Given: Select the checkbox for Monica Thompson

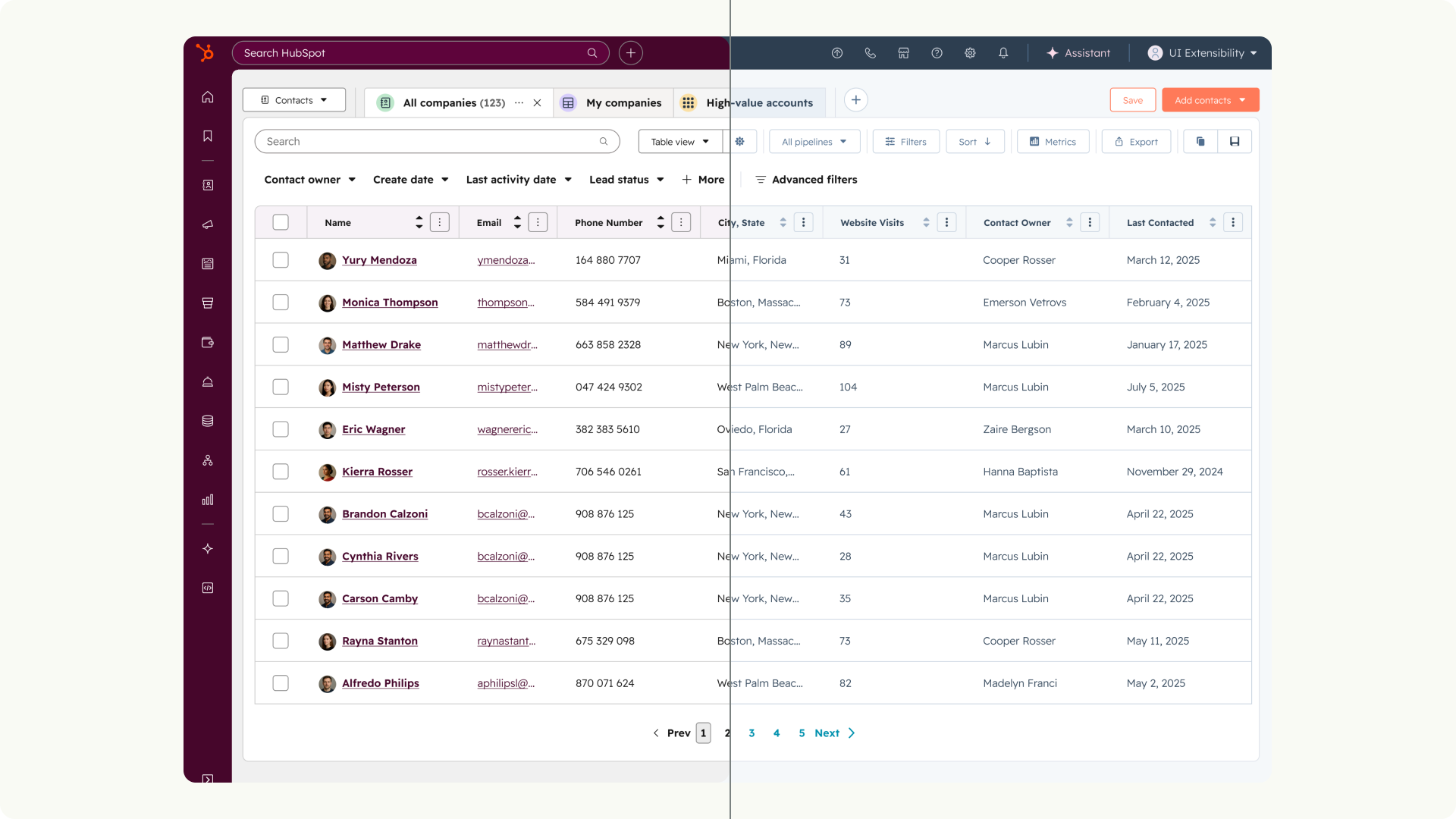Looking at the screenshot, I should [x=281, y=303].
